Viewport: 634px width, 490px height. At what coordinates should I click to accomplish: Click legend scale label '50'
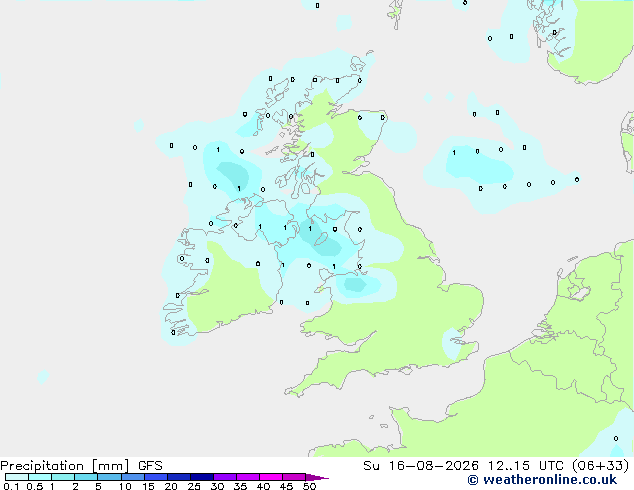pyautogui.click(x=309, y=486)
